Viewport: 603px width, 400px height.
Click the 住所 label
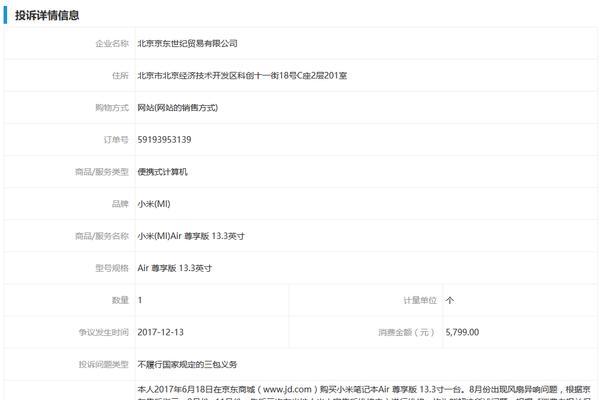[x=120, y=75]
